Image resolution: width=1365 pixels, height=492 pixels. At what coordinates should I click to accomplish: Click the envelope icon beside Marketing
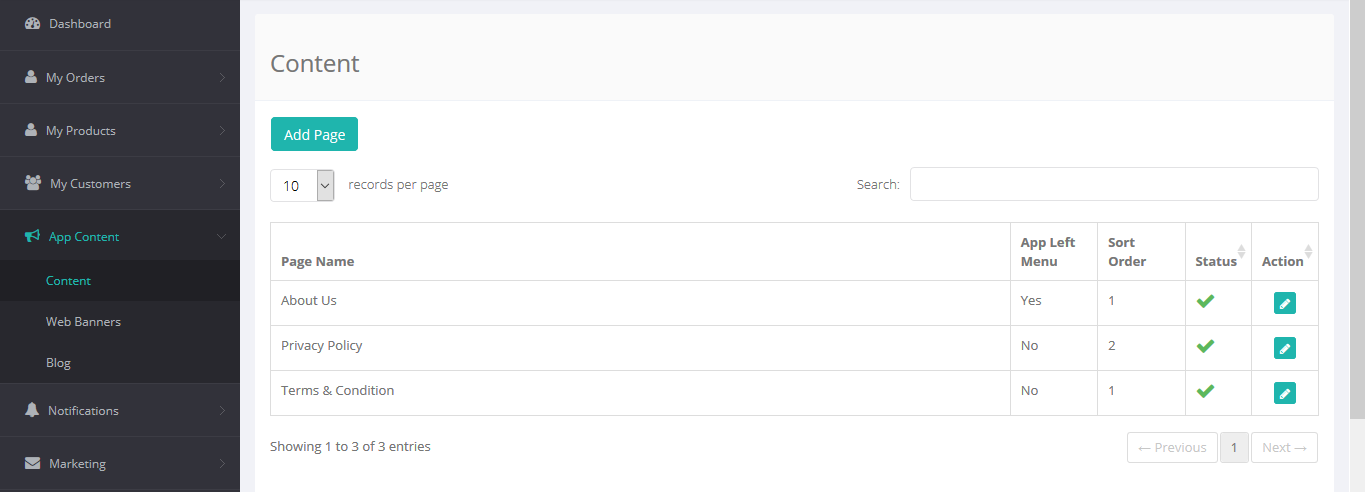coord(32,463)
